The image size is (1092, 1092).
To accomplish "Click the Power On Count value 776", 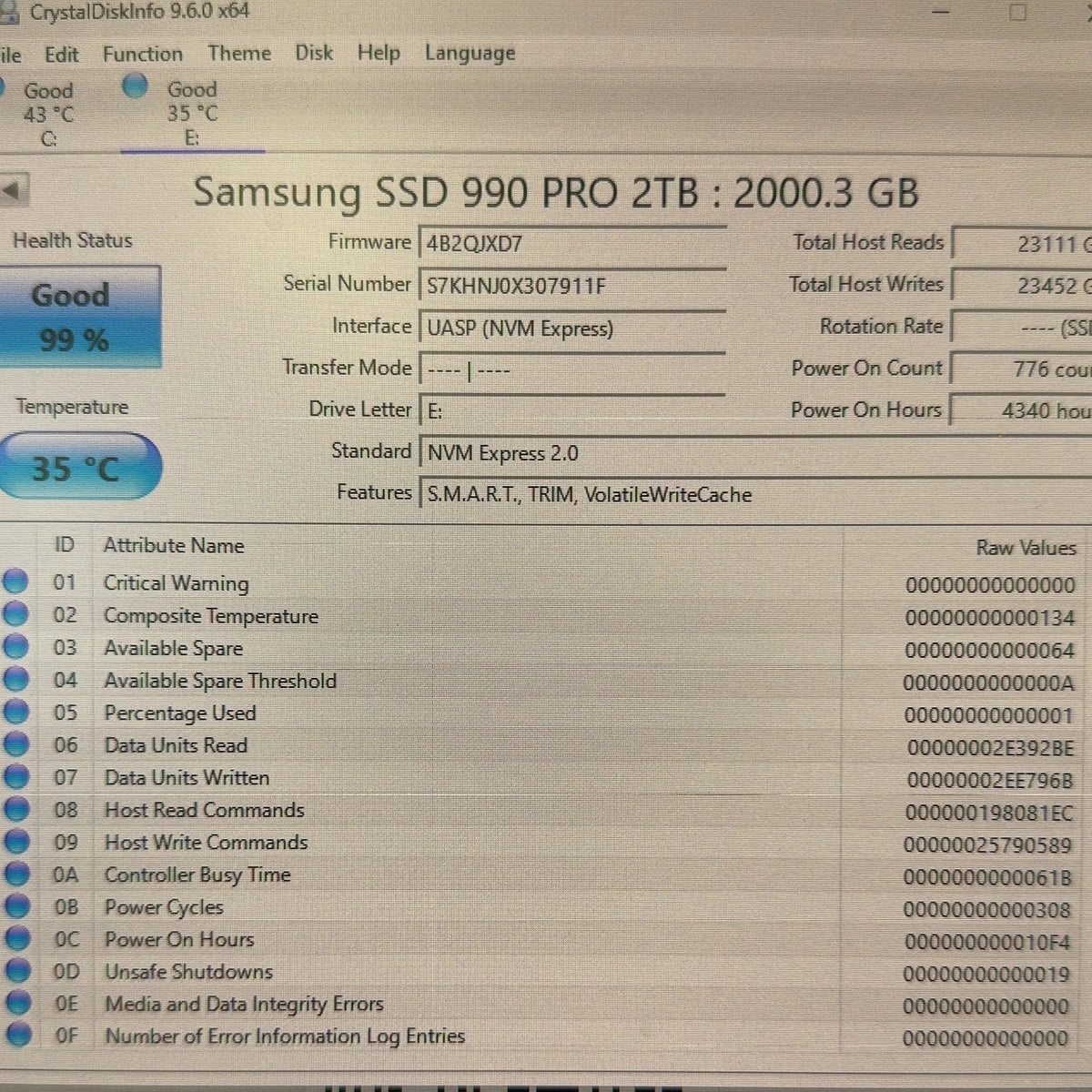I will [x=1021, y=369].
